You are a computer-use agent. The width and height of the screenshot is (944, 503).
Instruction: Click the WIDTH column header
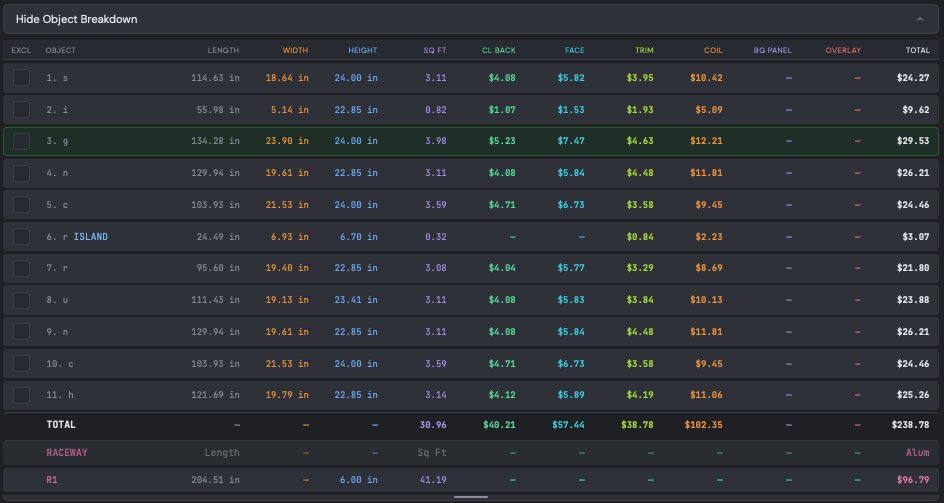click(x=295, y=50)
